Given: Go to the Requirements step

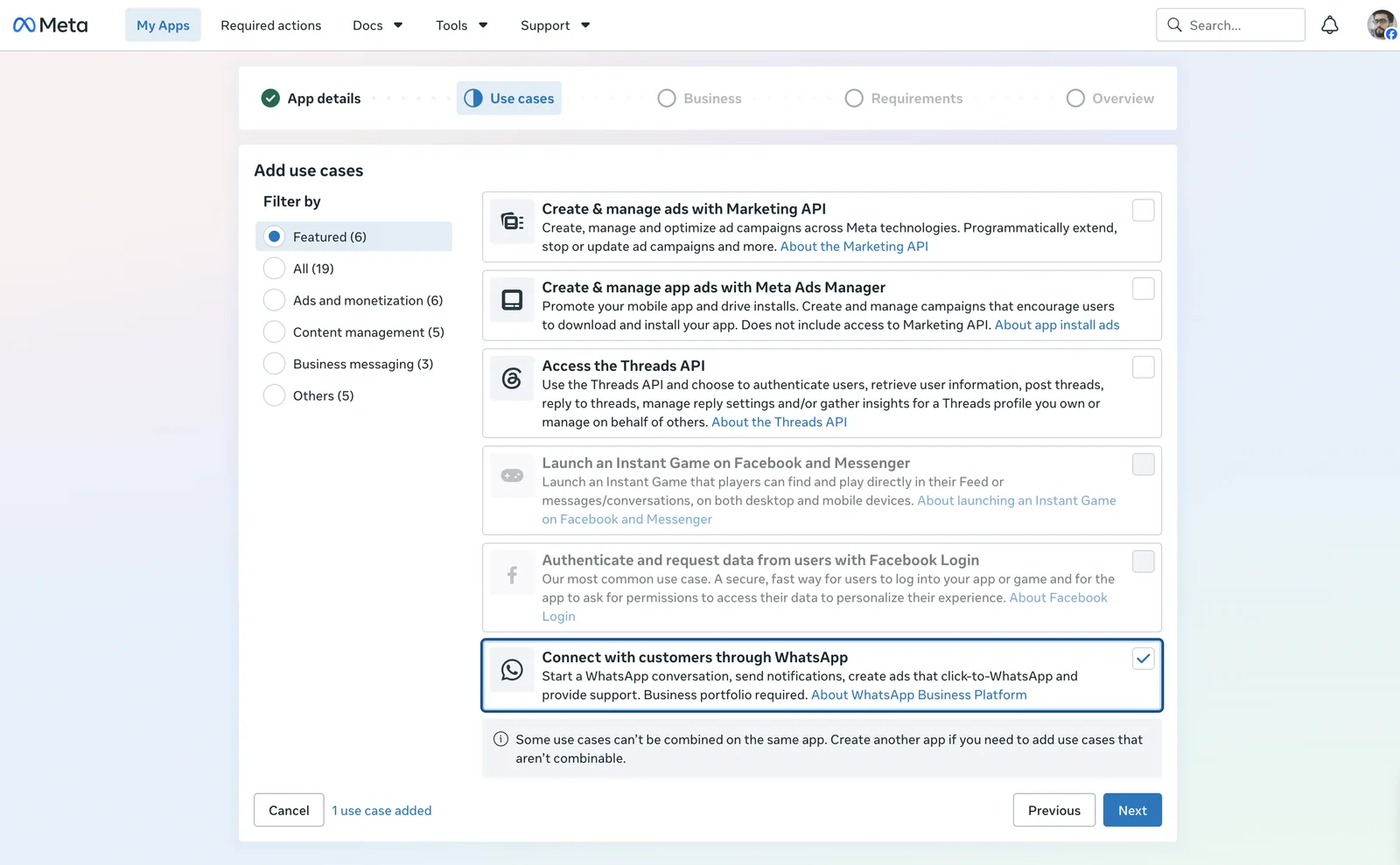Looking at the screenshot, I should (x=904, y=98).
